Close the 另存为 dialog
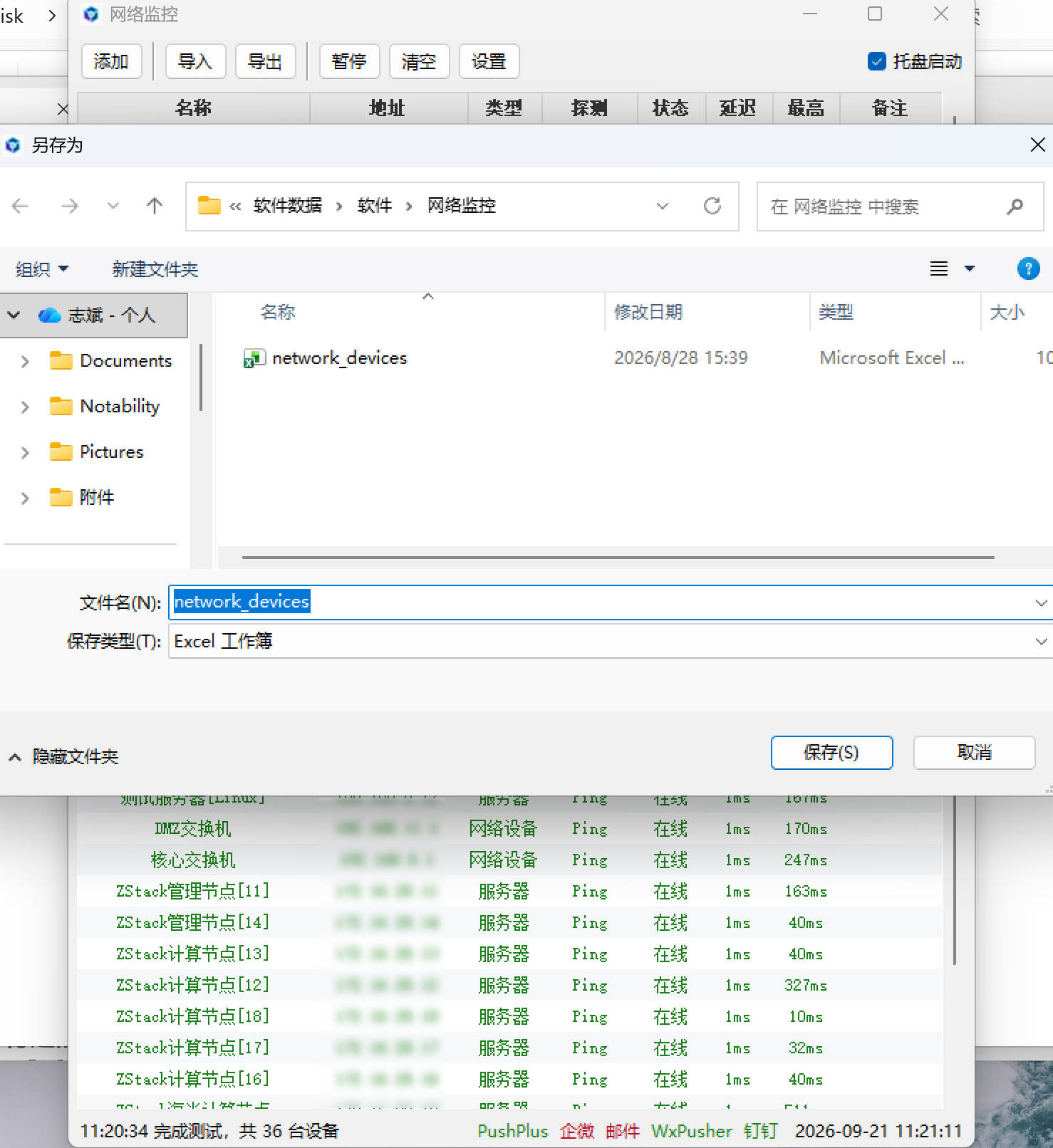The height and width of the screenshot is (1148, 1053). coord(1038,145)
